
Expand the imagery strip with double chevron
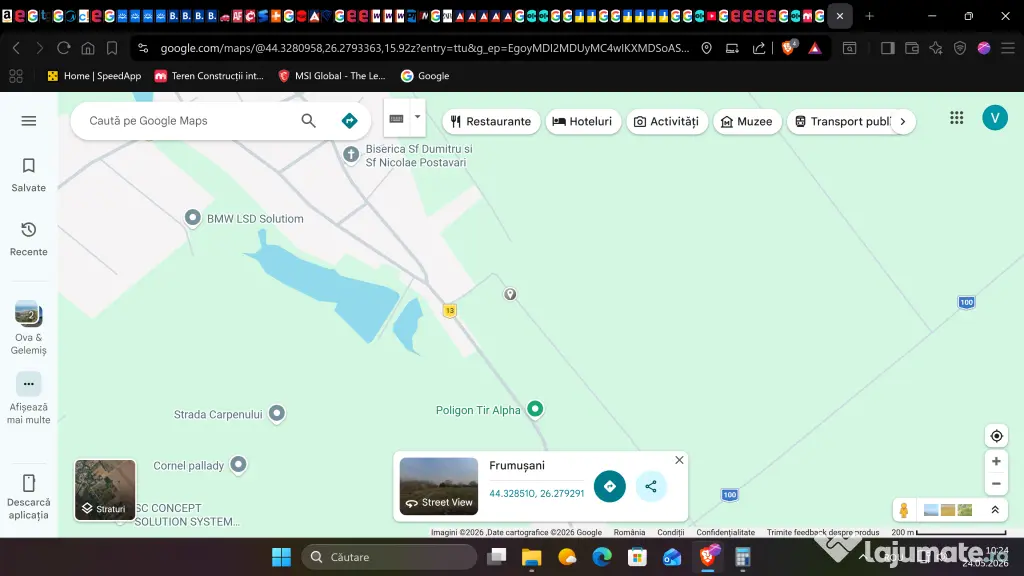tap(995, 510)
